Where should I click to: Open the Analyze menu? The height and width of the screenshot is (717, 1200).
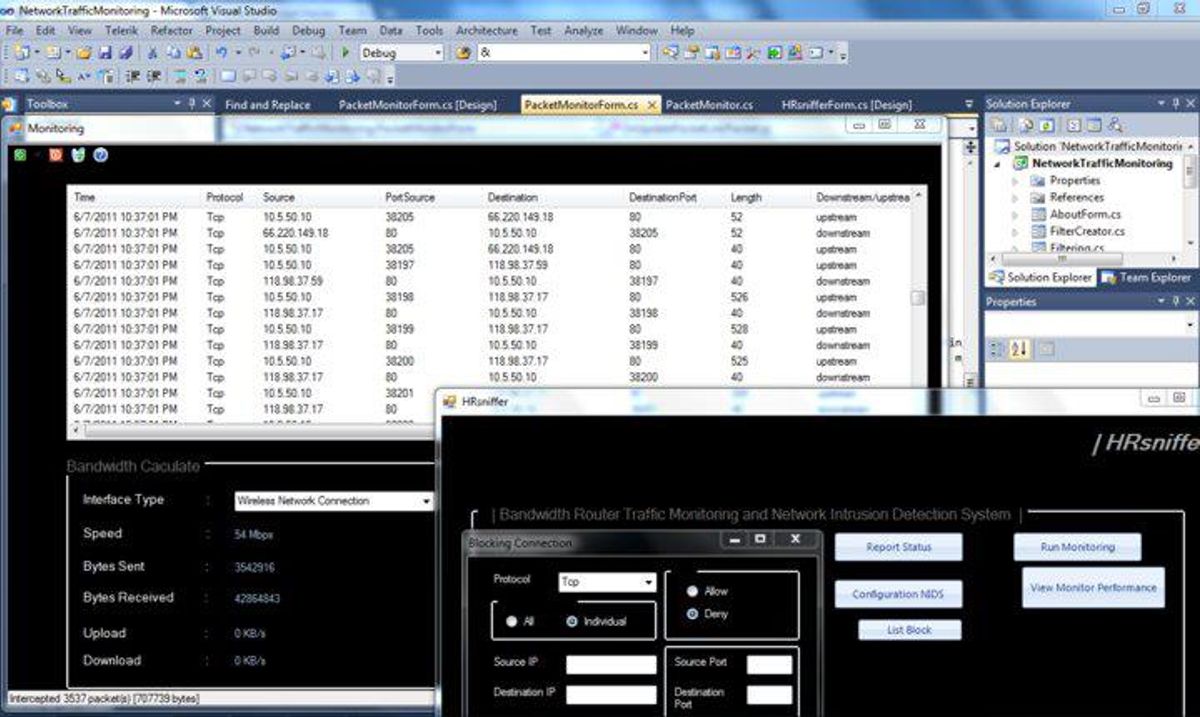pos(583,31)
